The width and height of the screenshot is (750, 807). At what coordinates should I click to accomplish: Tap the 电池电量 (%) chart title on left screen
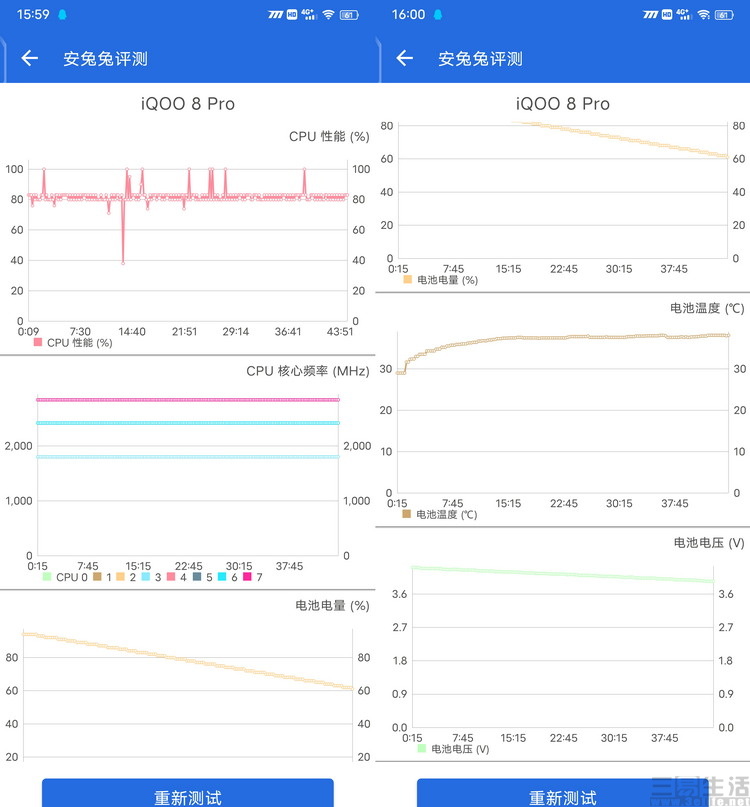coord(332,605)
